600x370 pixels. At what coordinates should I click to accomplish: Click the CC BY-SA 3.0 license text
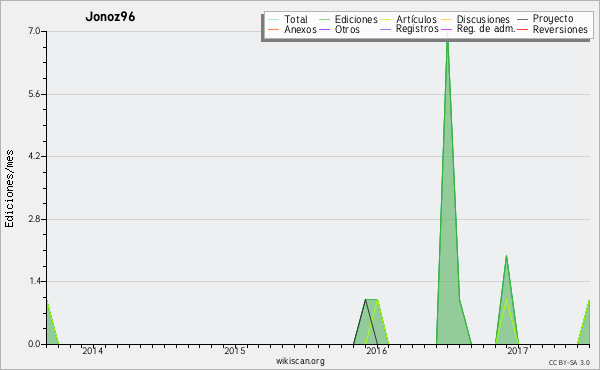(x=569, y=363)
